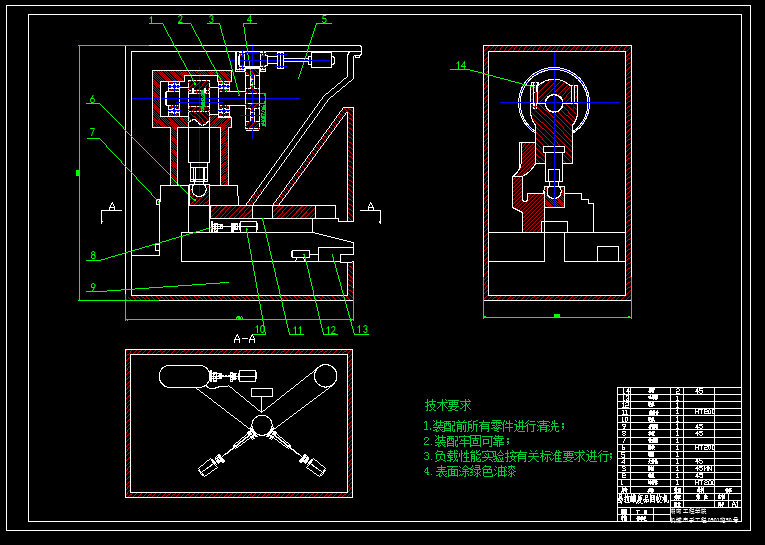Screen dimensions: 765x545
Task: Select the top row of parts list
Action: (678, 392)
